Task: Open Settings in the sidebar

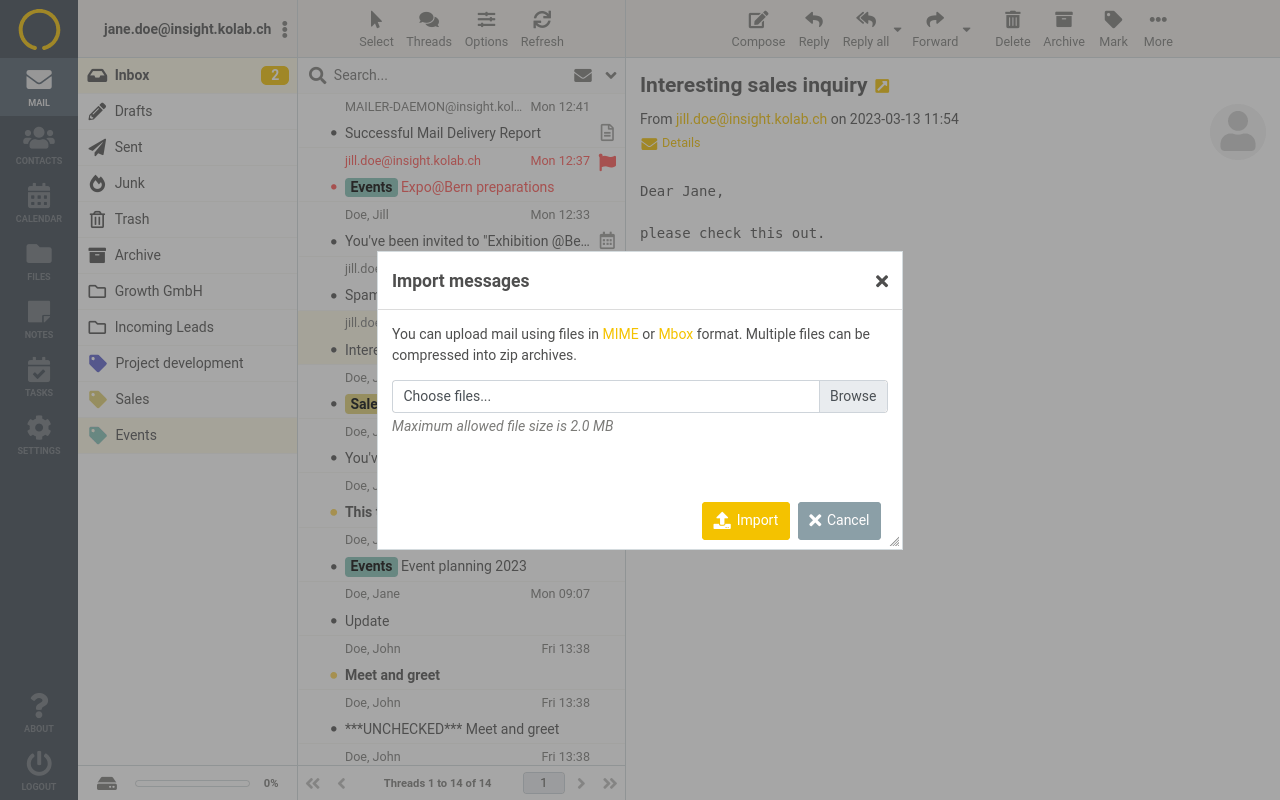Action: coord(39,435)
